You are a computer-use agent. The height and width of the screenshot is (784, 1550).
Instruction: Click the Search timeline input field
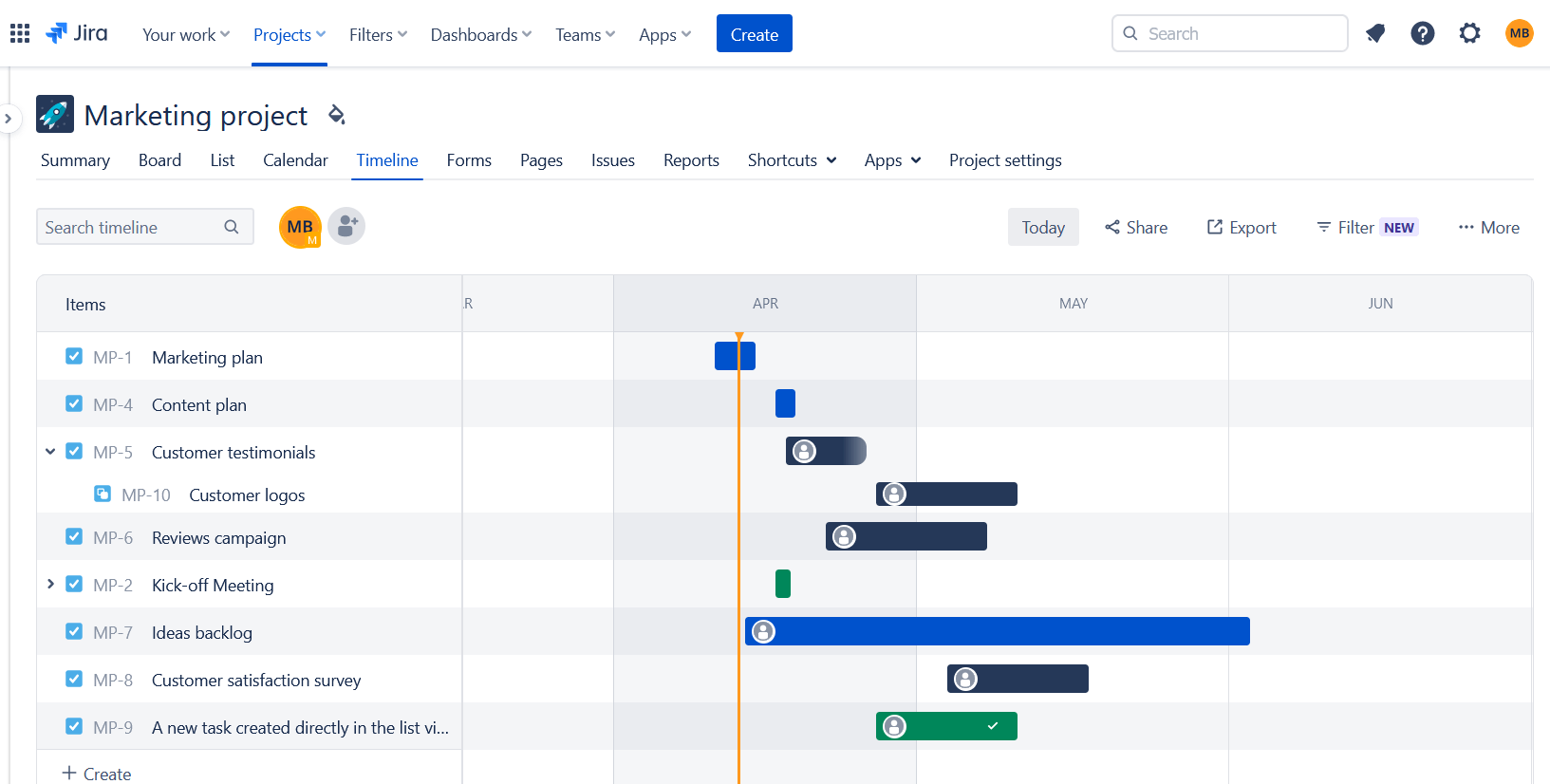[x=131, y=228]
